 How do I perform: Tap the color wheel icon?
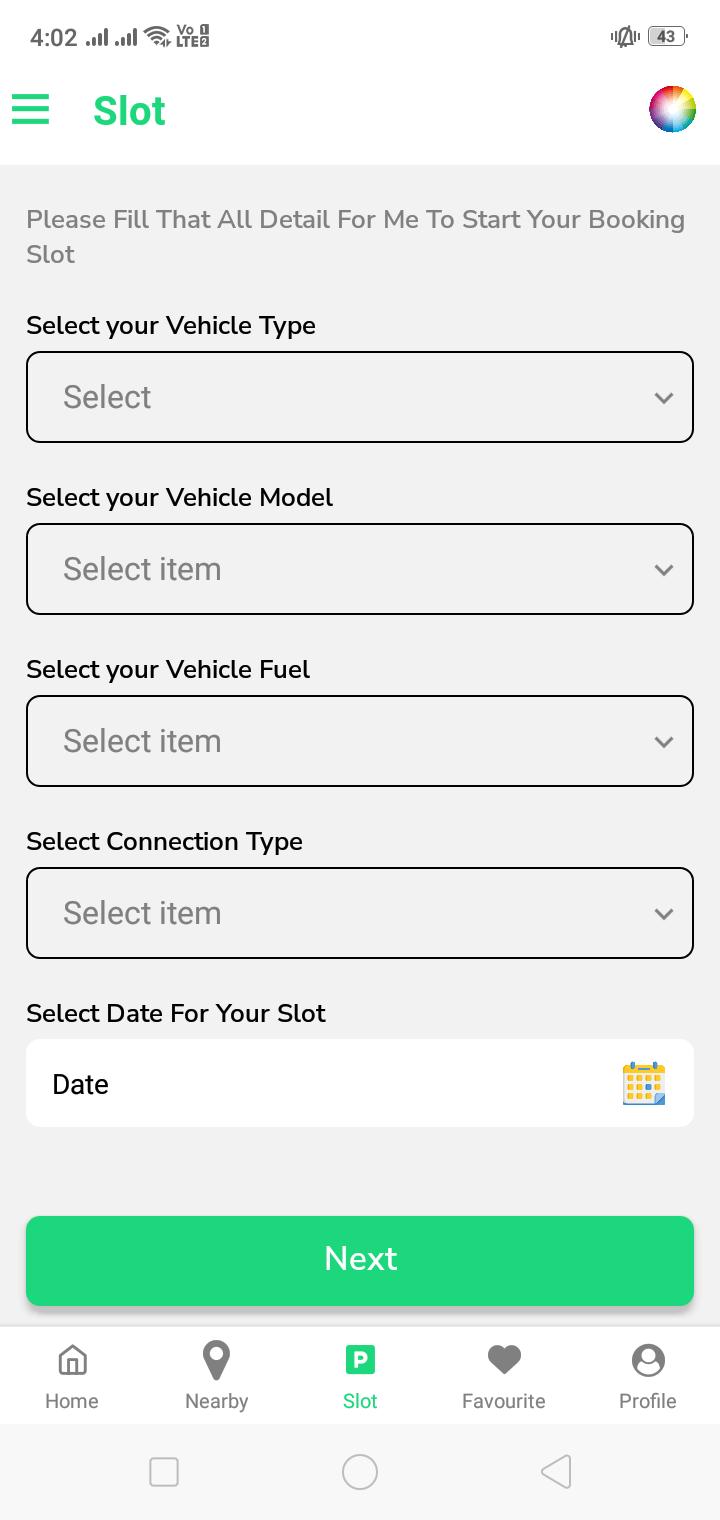[x=672, y=109]
